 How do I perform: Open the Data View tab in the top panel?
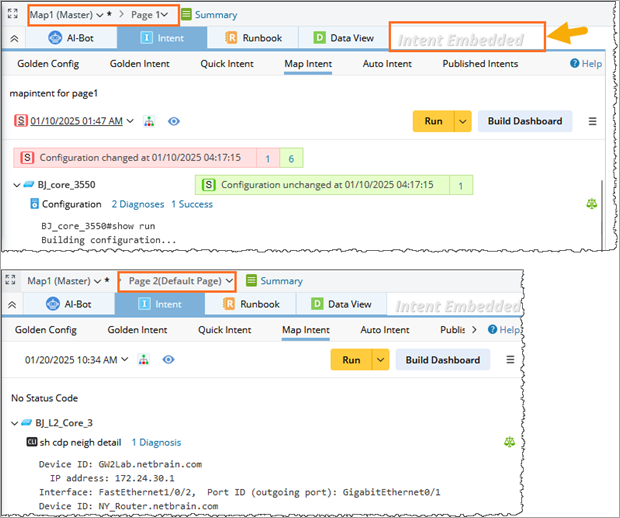coord(343,38)
